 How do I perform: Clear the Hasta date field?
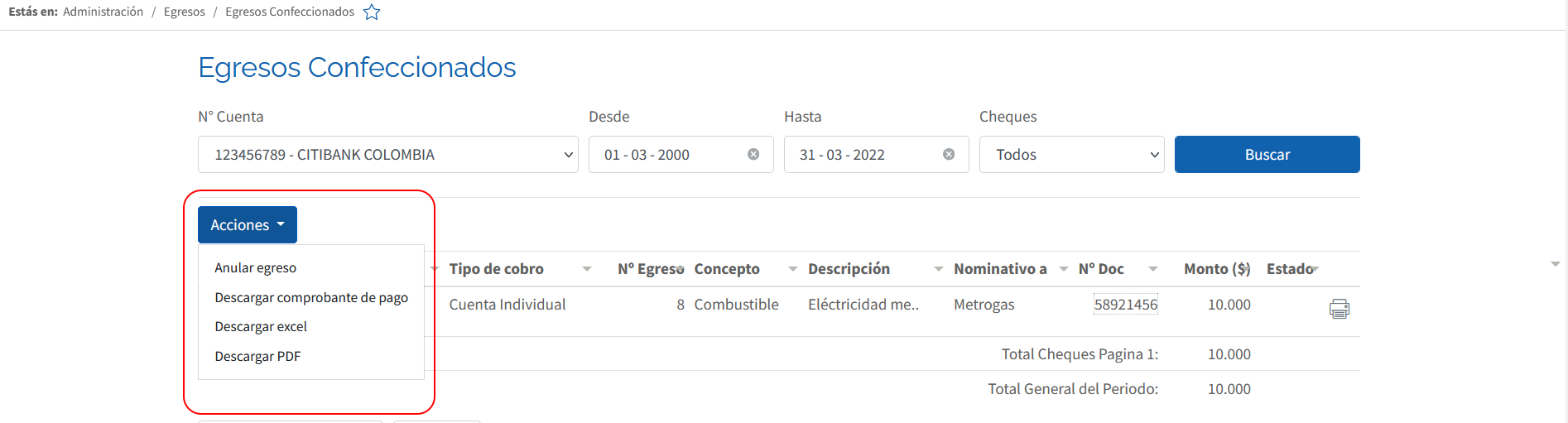click(x=949, y=154)
